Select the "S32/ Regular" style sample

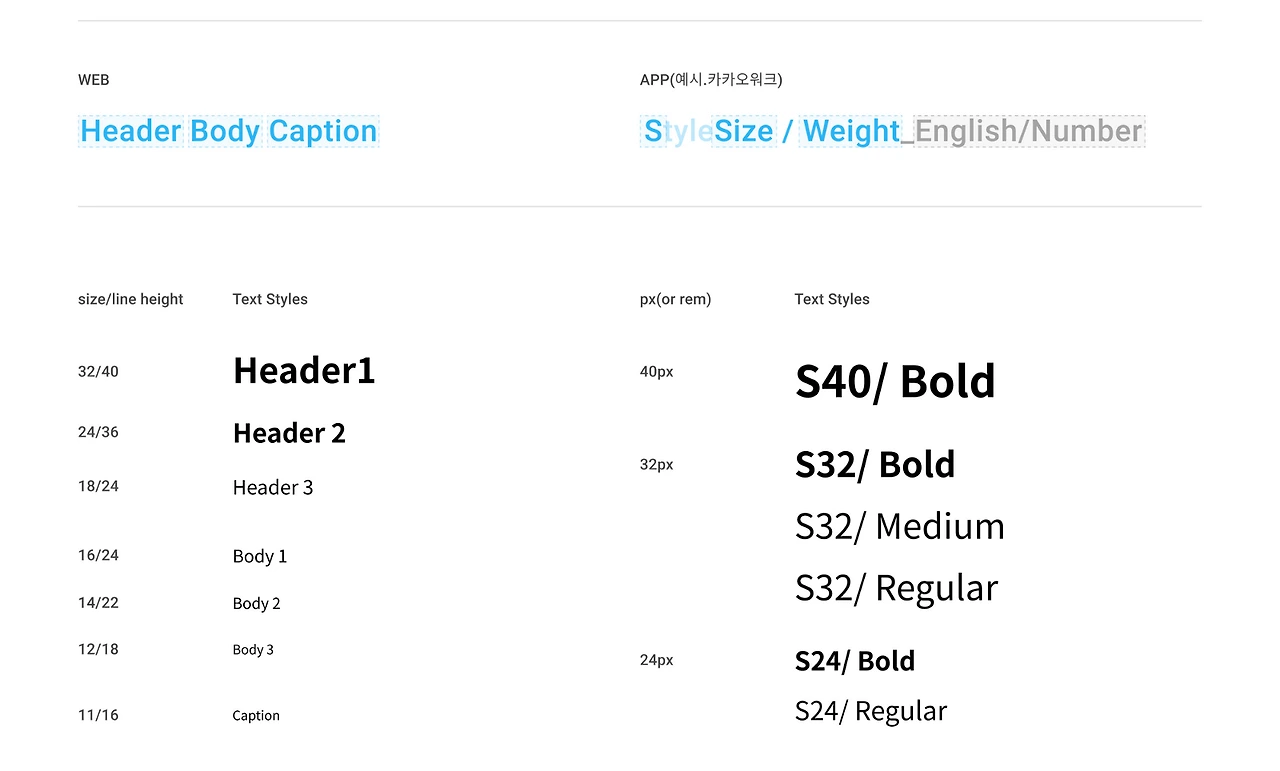click(896, 588)
